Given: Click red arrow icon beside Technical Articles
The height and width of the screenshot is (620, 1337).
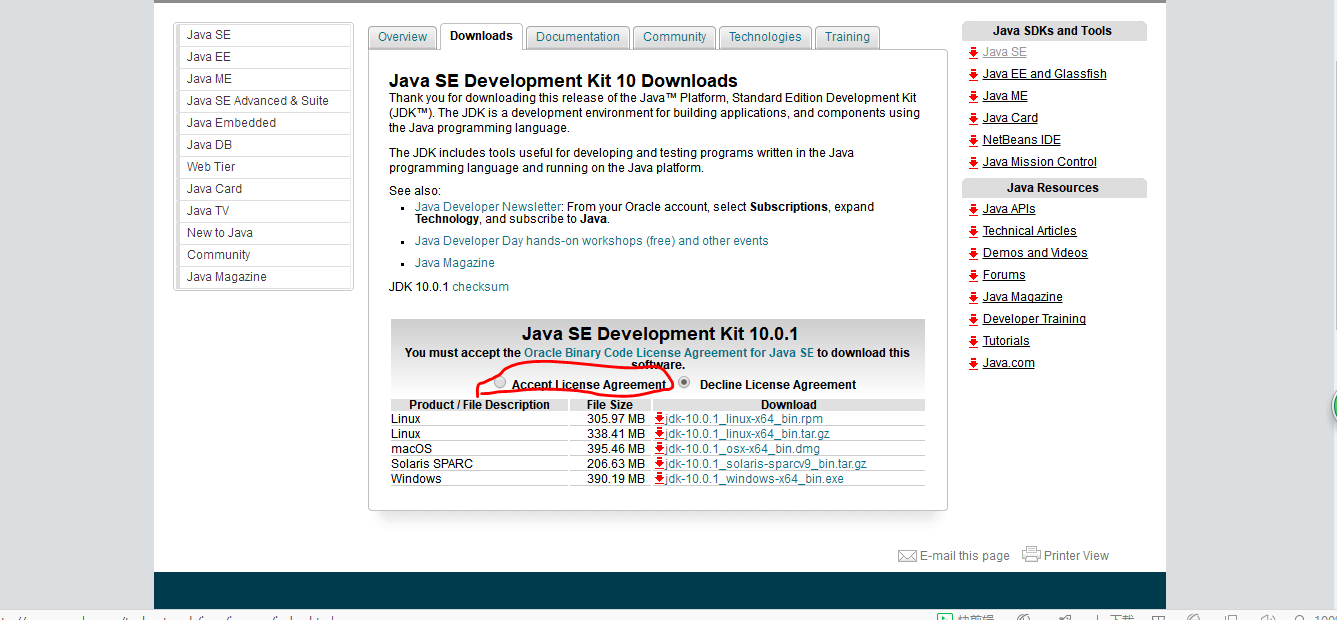Looking at the screenshot, I should tap(974, 231).
